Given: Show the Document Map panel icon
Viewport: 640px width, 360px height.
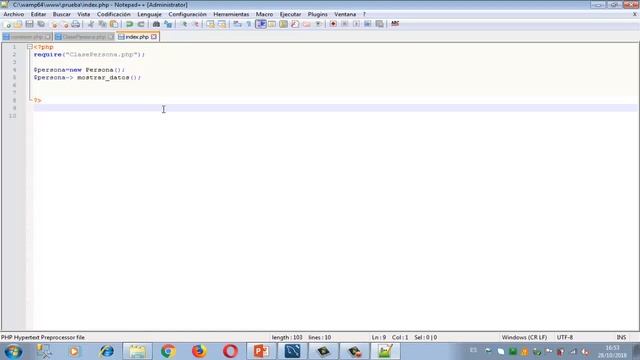Looking at the screenshot, I should (x=283, y=24).
